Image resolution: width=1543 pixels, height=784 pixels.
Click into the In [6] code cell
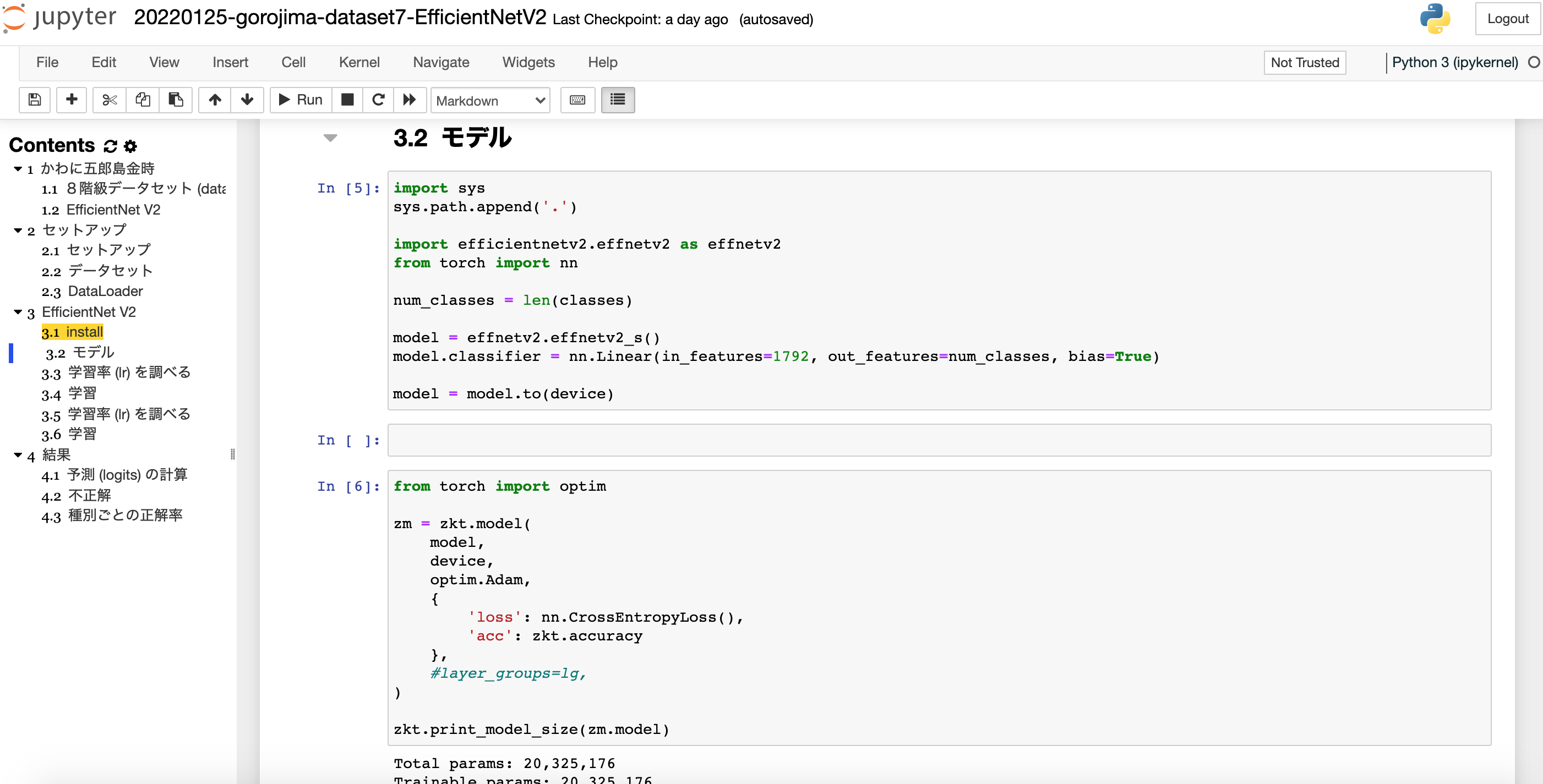pos(939,607)
